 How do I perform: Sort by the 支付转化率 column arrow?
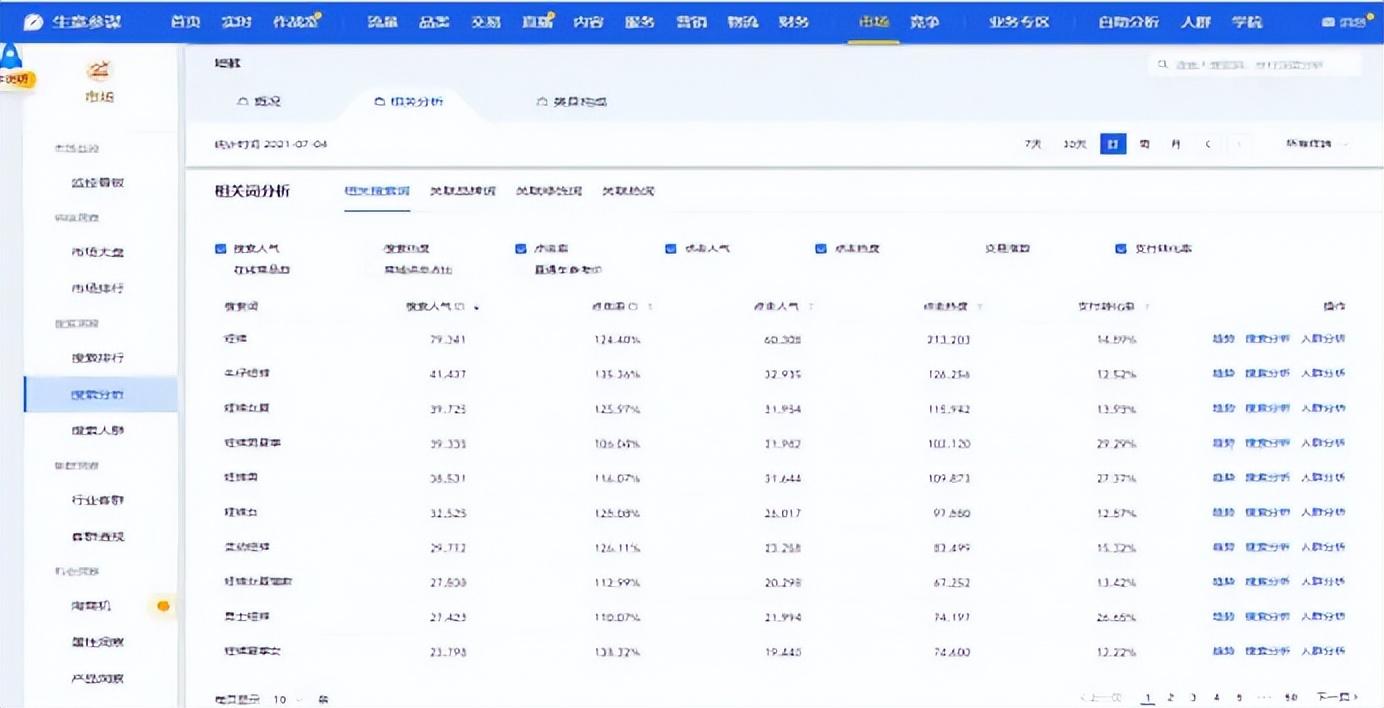(1147, 307)
